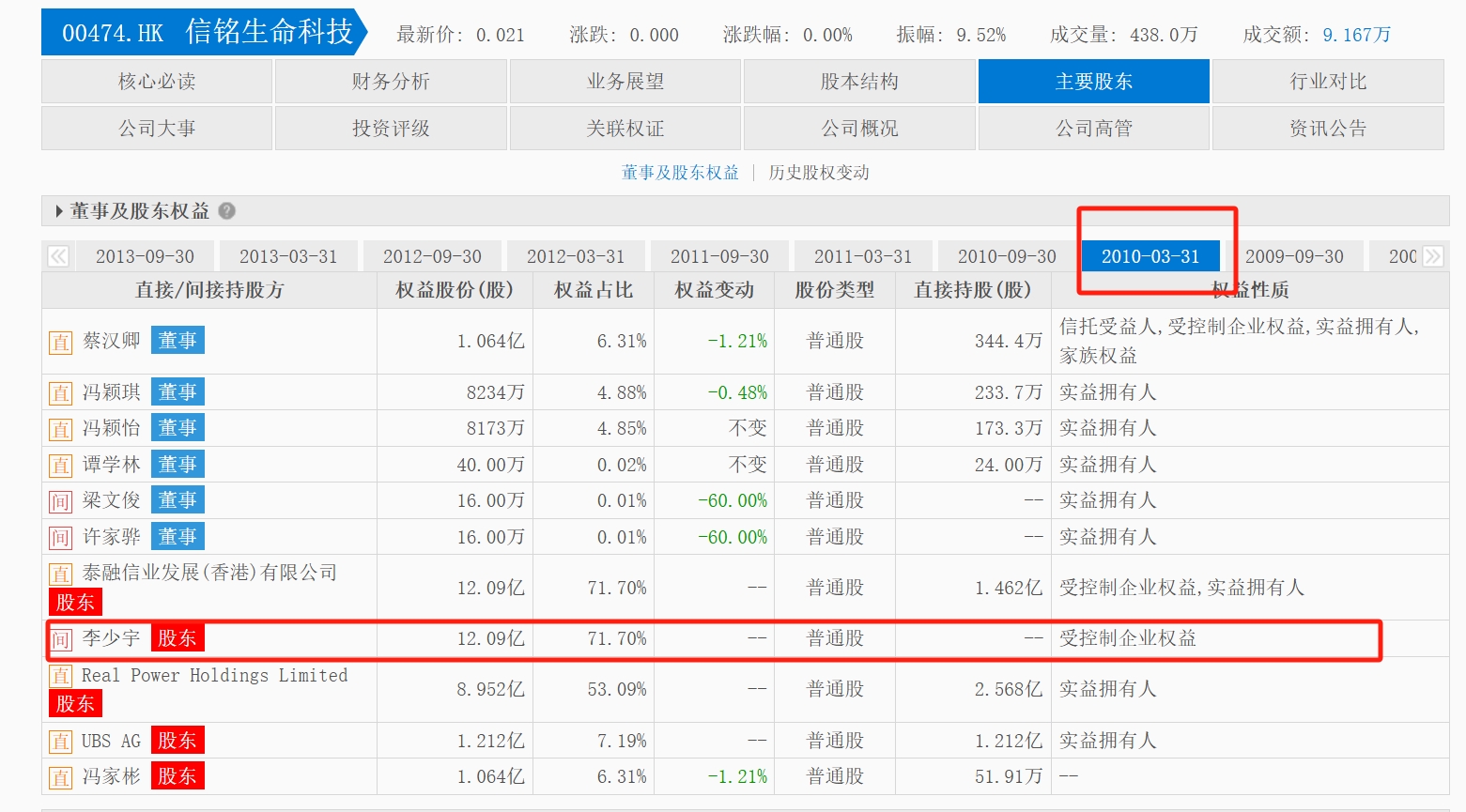
Task: Select the 2013-03-31 date tab
Action: [288, 256]
